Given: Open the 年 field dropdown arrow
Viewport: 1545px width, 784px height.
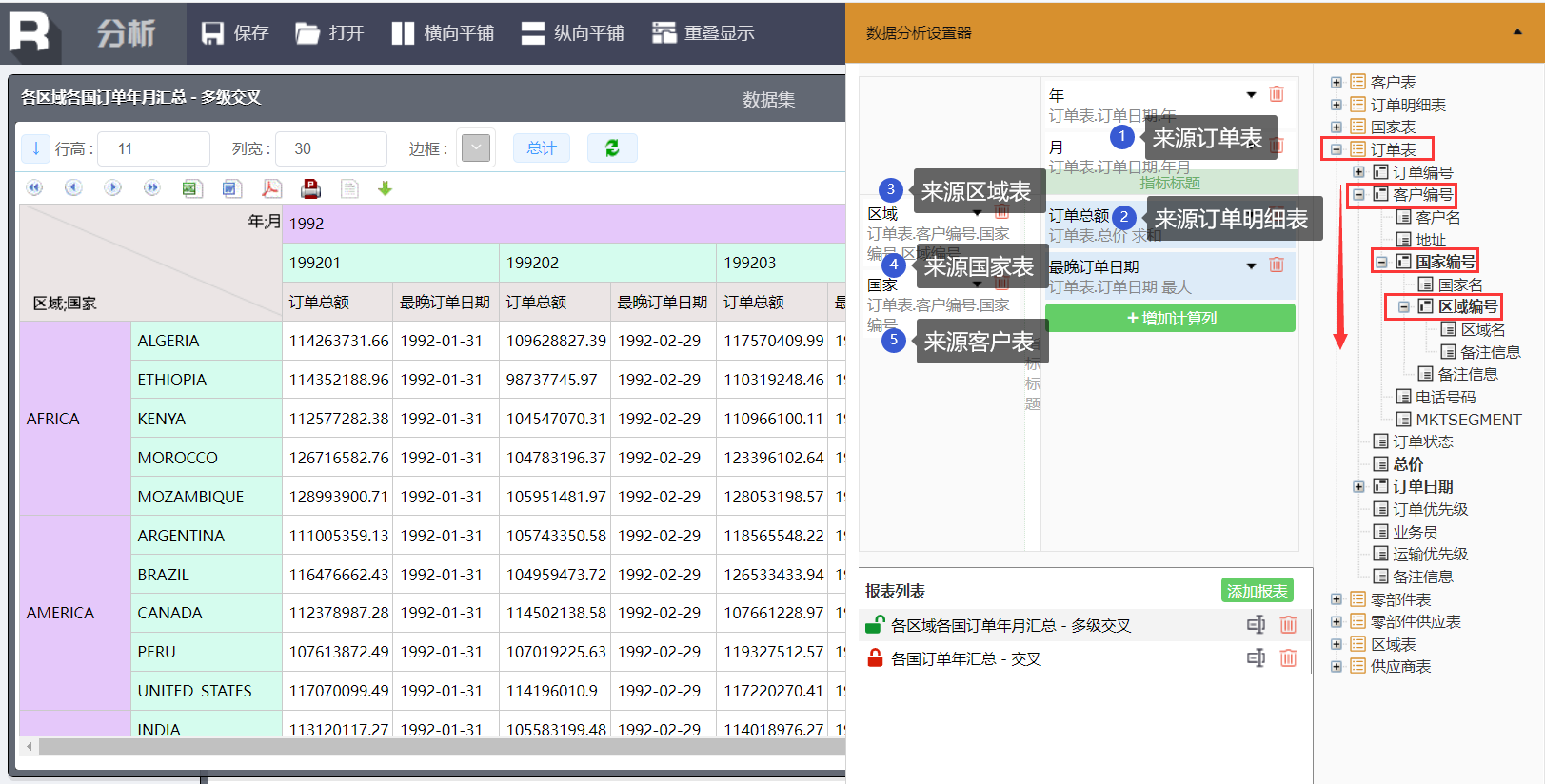Looking at the screenshot, I should pyautogui.click(x=1252, y=95).
